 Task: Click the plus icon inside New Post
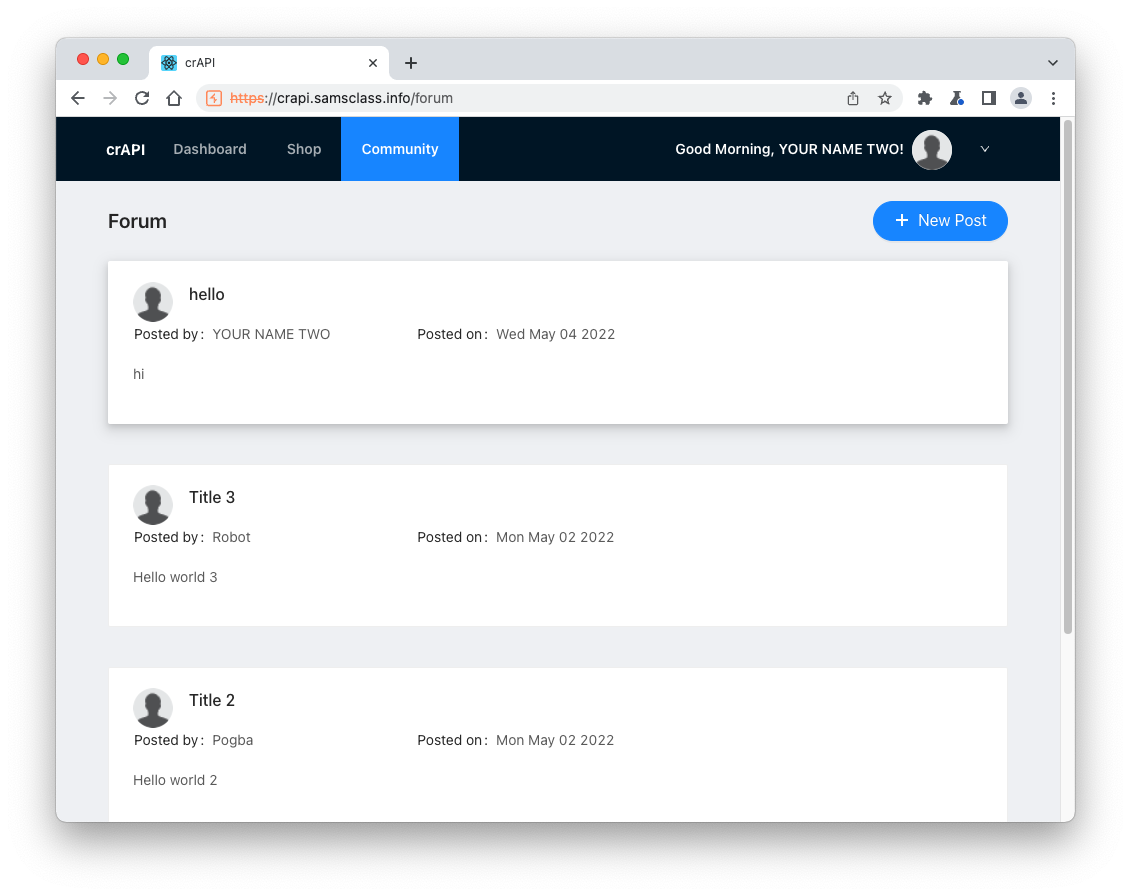[902, 220]
